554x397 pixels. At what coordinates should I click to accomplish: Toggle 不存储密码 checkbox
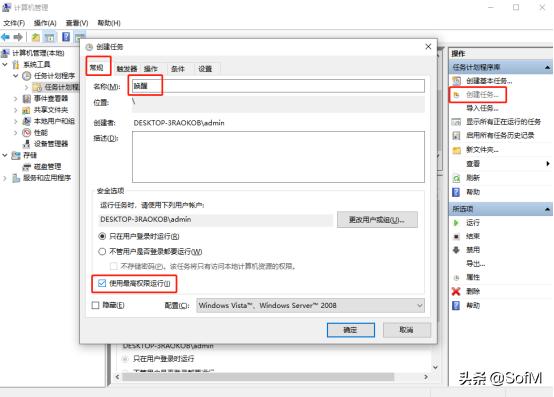click(x=114, y=266)
